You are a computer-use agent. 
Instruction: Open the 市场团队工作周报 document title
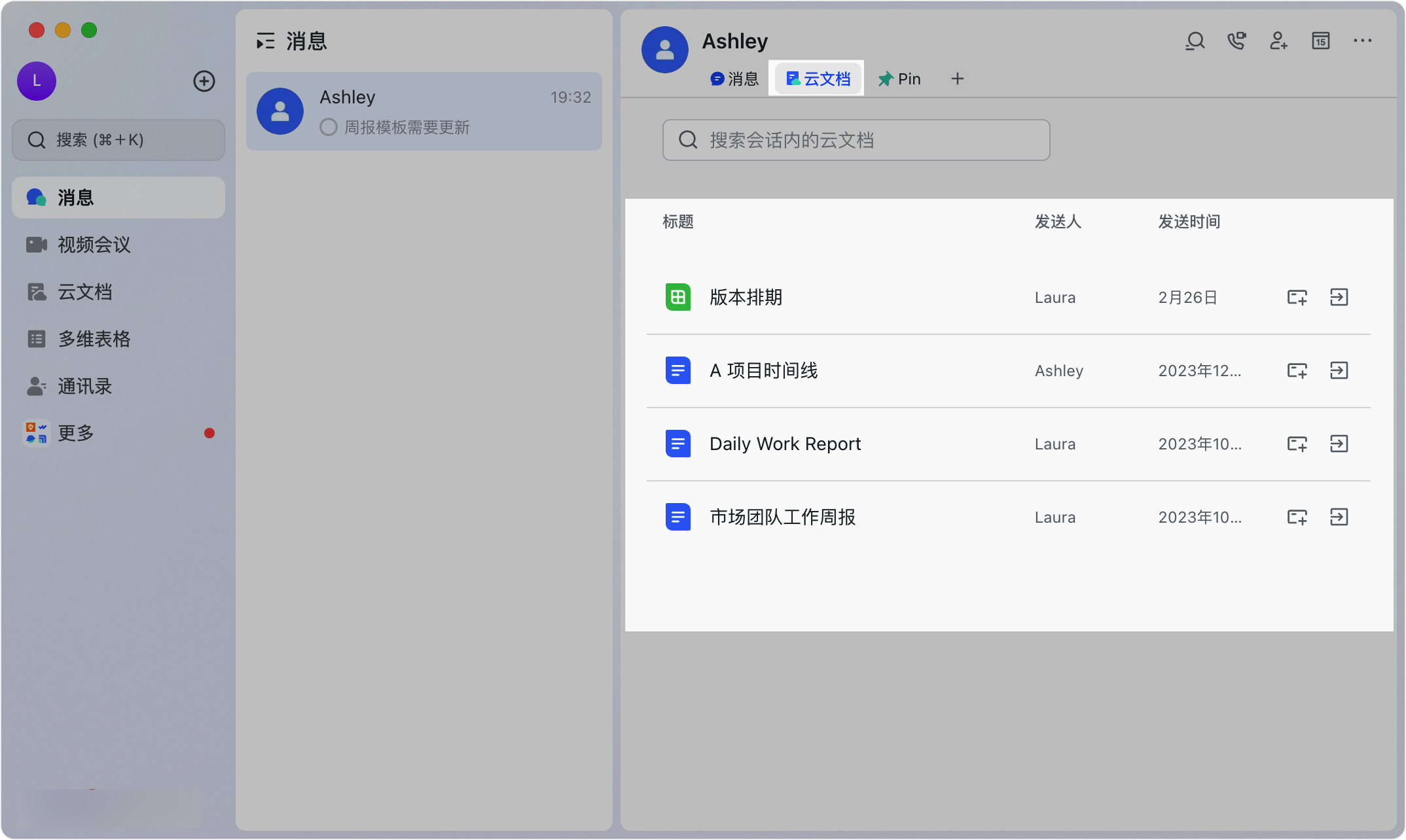(783, 517)
